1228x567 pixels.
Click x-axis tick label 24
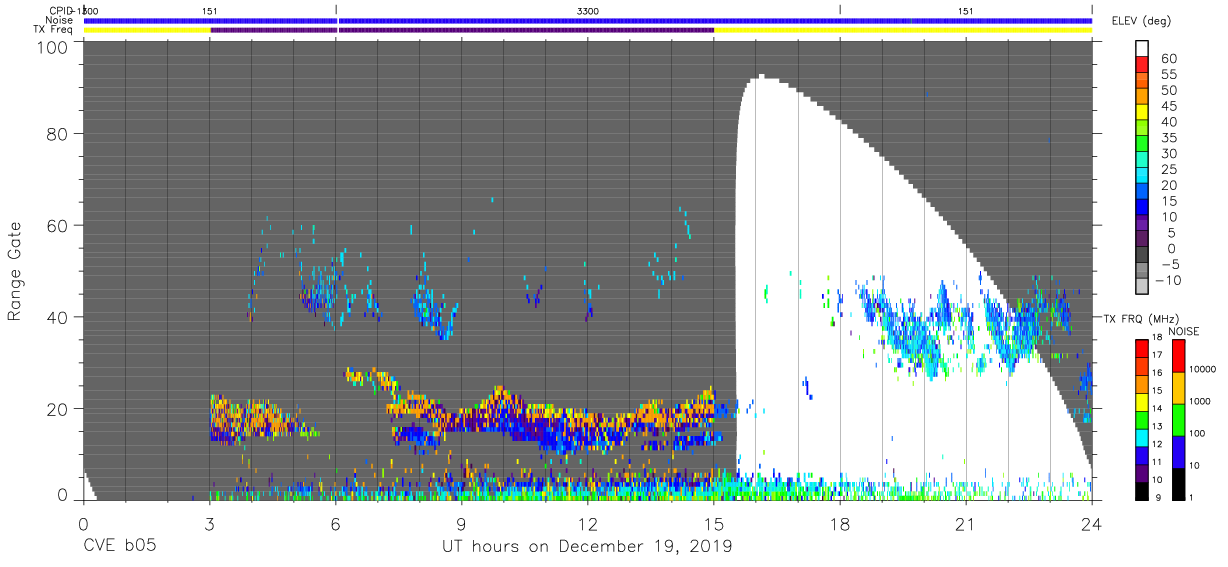coord(1092,524)
